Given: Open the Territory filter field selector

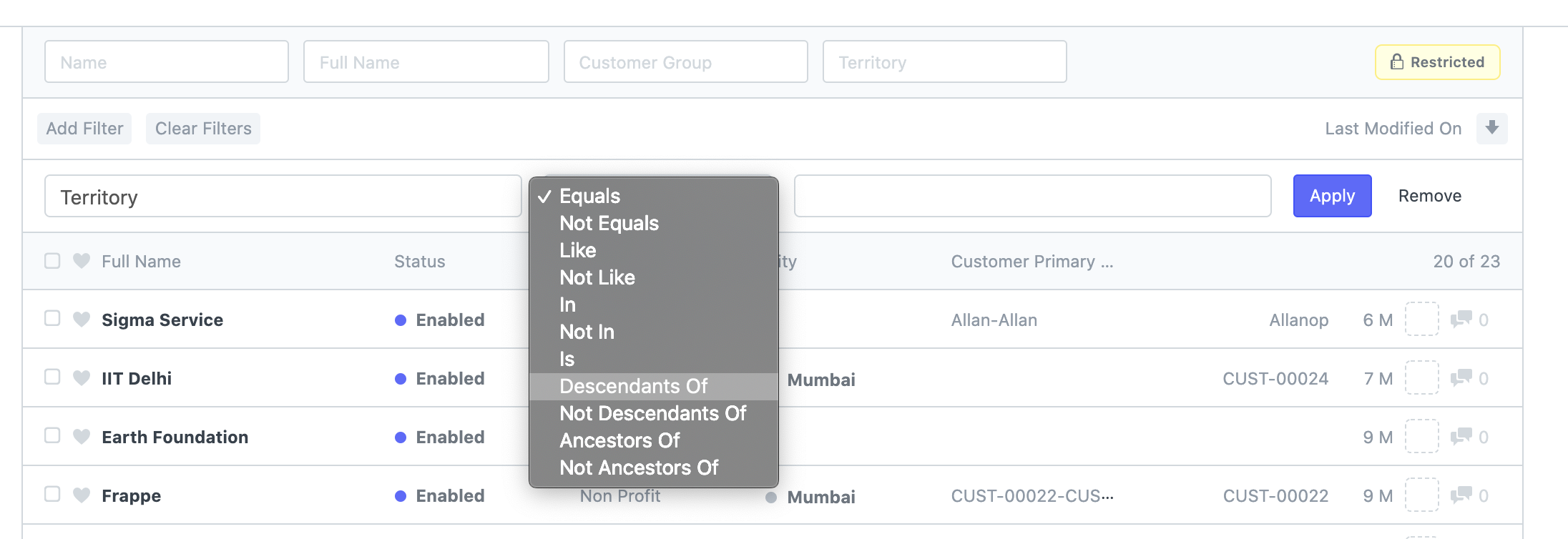Looking at the screenshot, I should pos(283,196).
